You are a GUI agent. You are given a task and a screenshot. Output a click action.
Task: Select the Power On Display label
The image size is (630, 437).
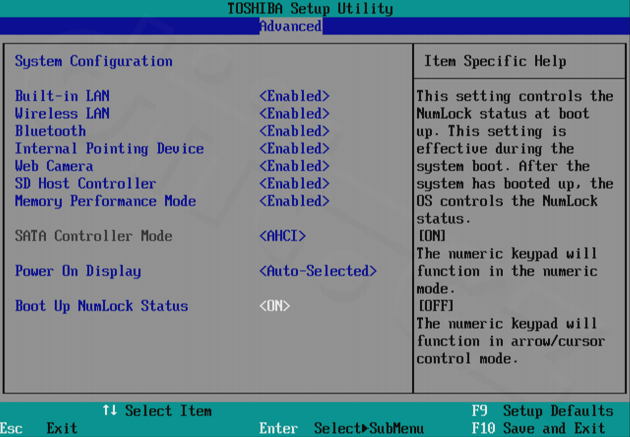[78, 271]
